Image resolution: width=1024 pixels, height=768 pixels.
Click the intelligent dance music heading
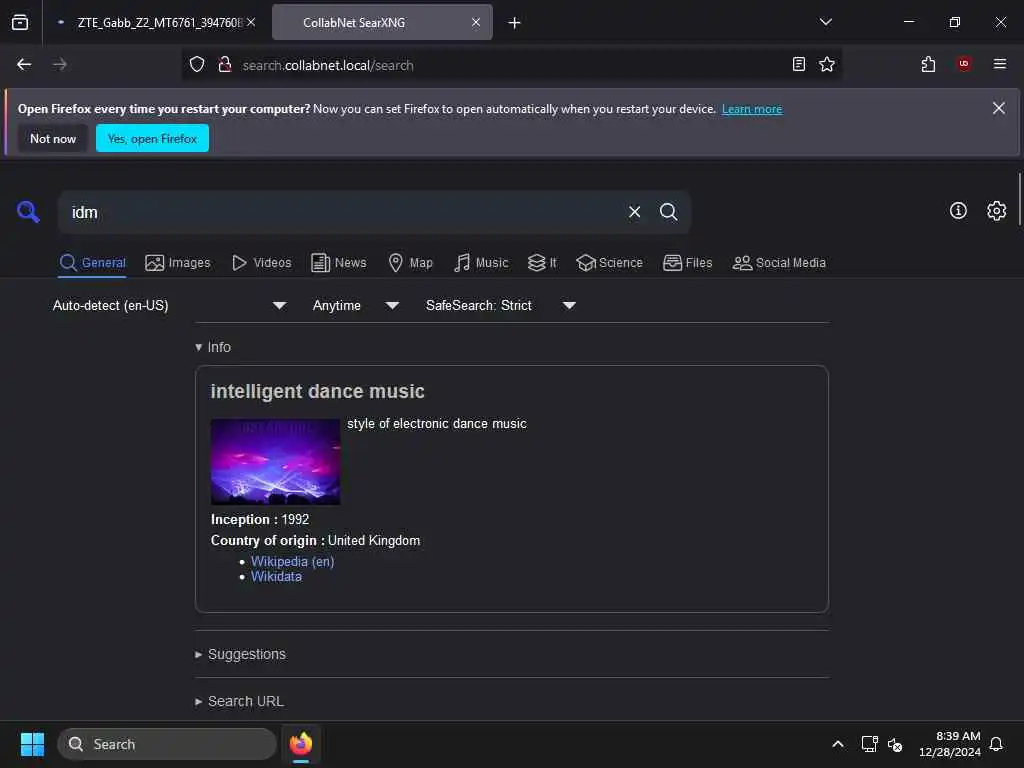tap(317, 391)
